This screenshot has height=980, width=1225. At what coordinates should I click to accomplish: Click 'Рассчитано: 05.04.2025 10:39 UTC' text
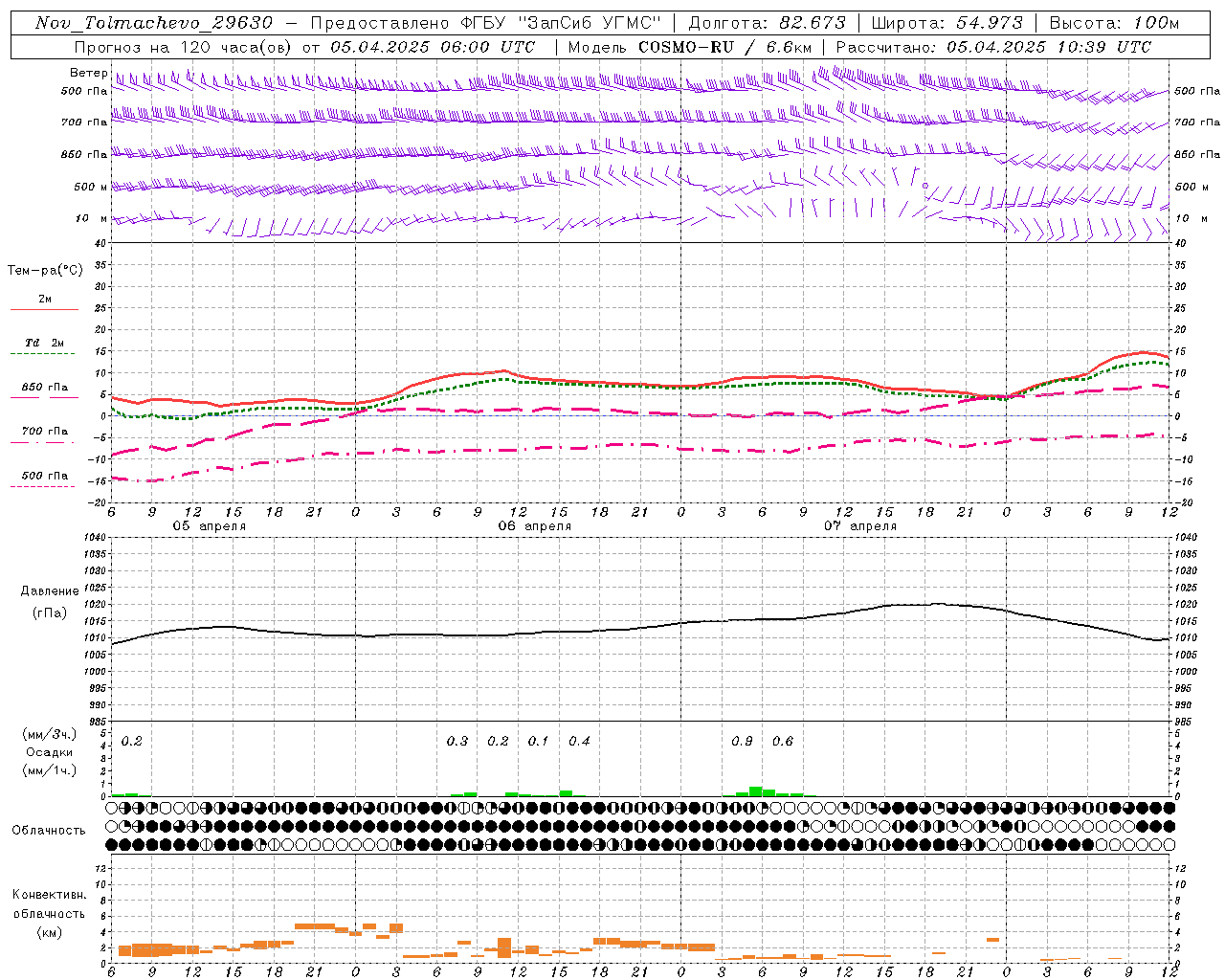[993, 47]
